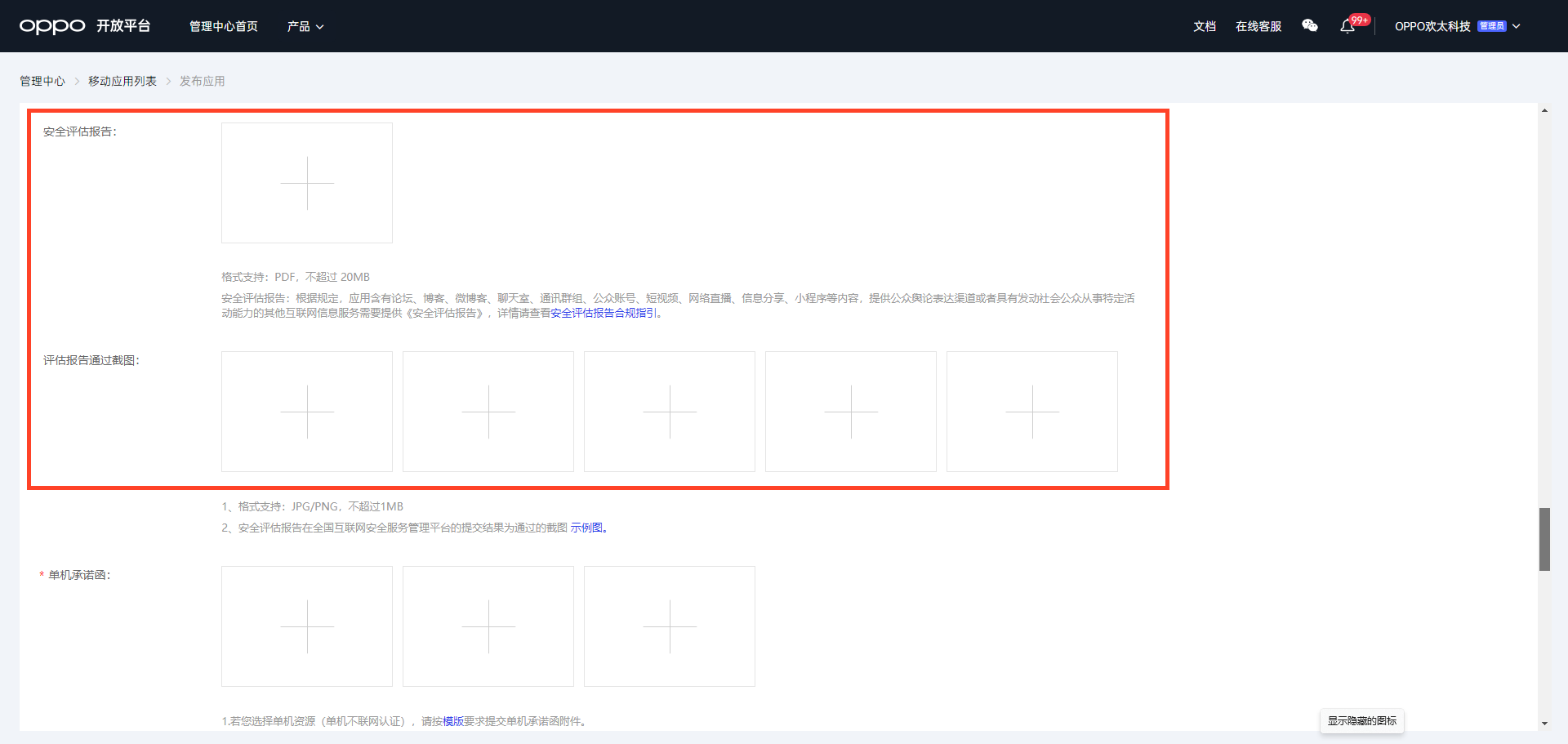Screen dimensions: 1568x744
Task: Upload third 单机承诺函 attachment
Action: (x=670, y=626)
